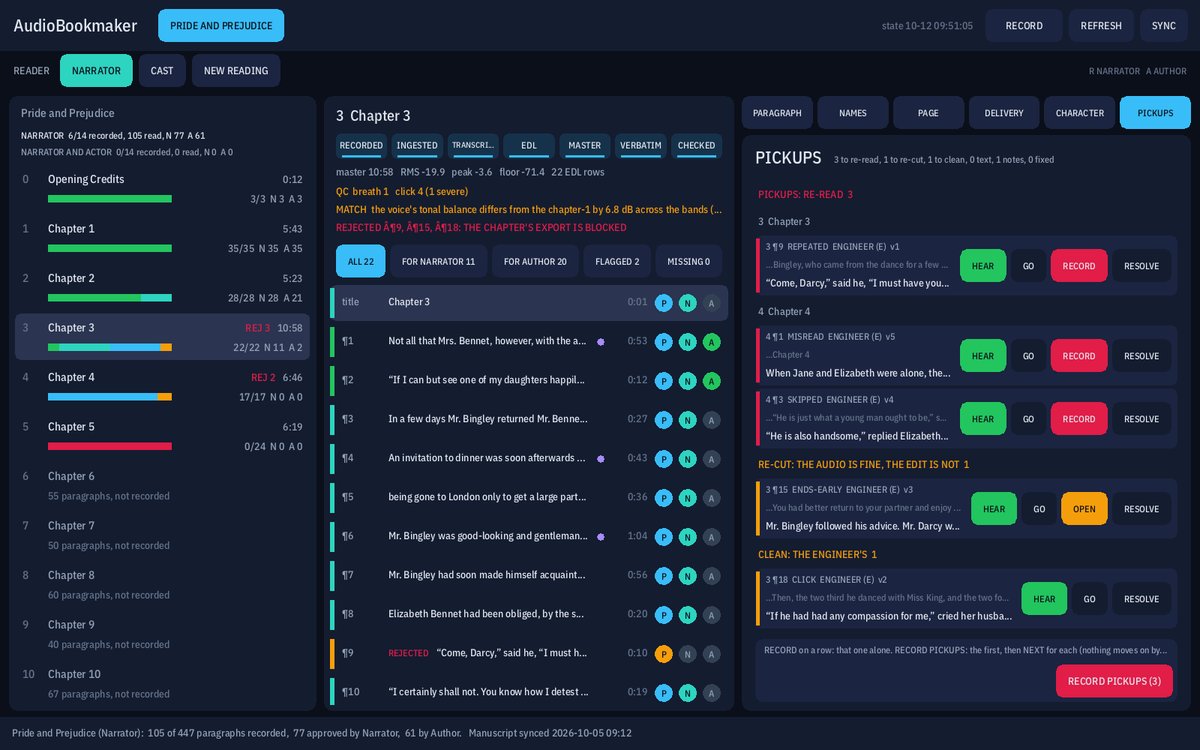The image size is (1200, 750).
Task: Open the NAMES tab
Action: tap(853, 113)
